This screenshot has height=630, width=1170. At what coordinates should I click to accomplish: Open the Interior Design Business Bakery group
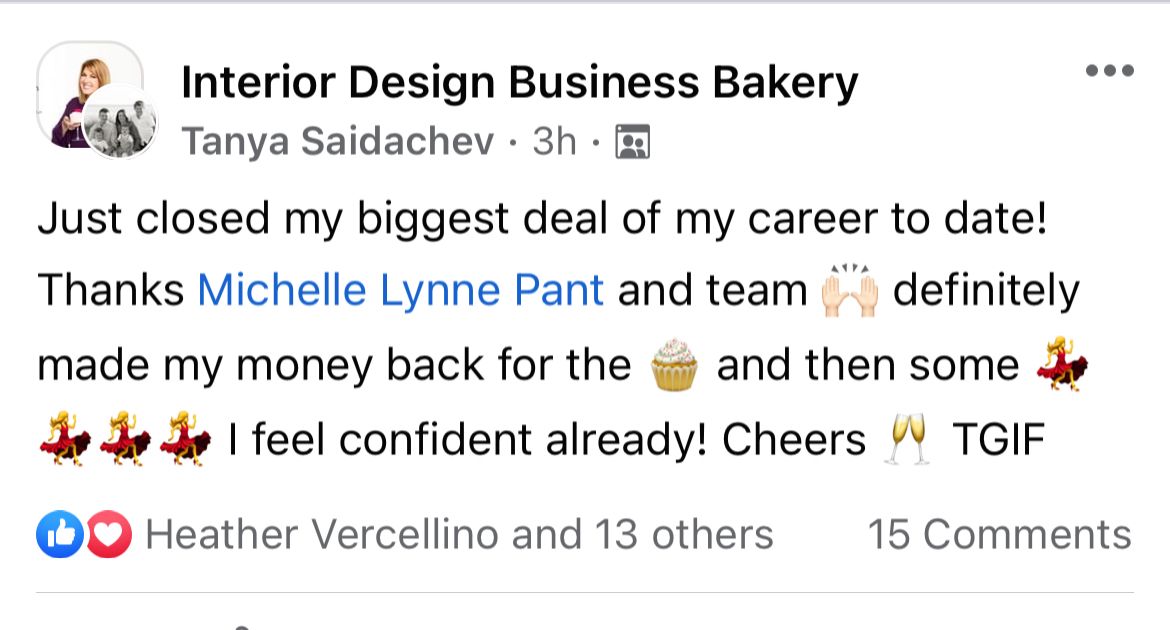(x=519, y=83)
